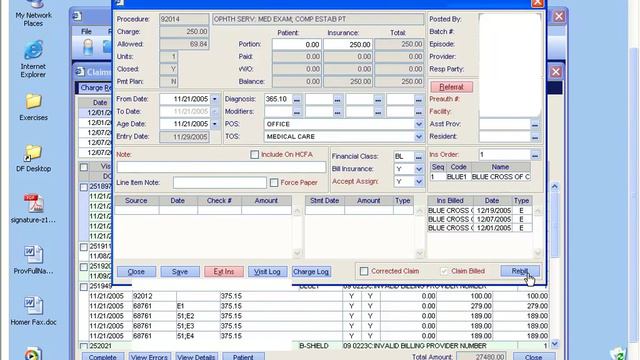640x360 pixels.
Task: Toggle Include On HCFA checkbox
Action: [255, 155]
